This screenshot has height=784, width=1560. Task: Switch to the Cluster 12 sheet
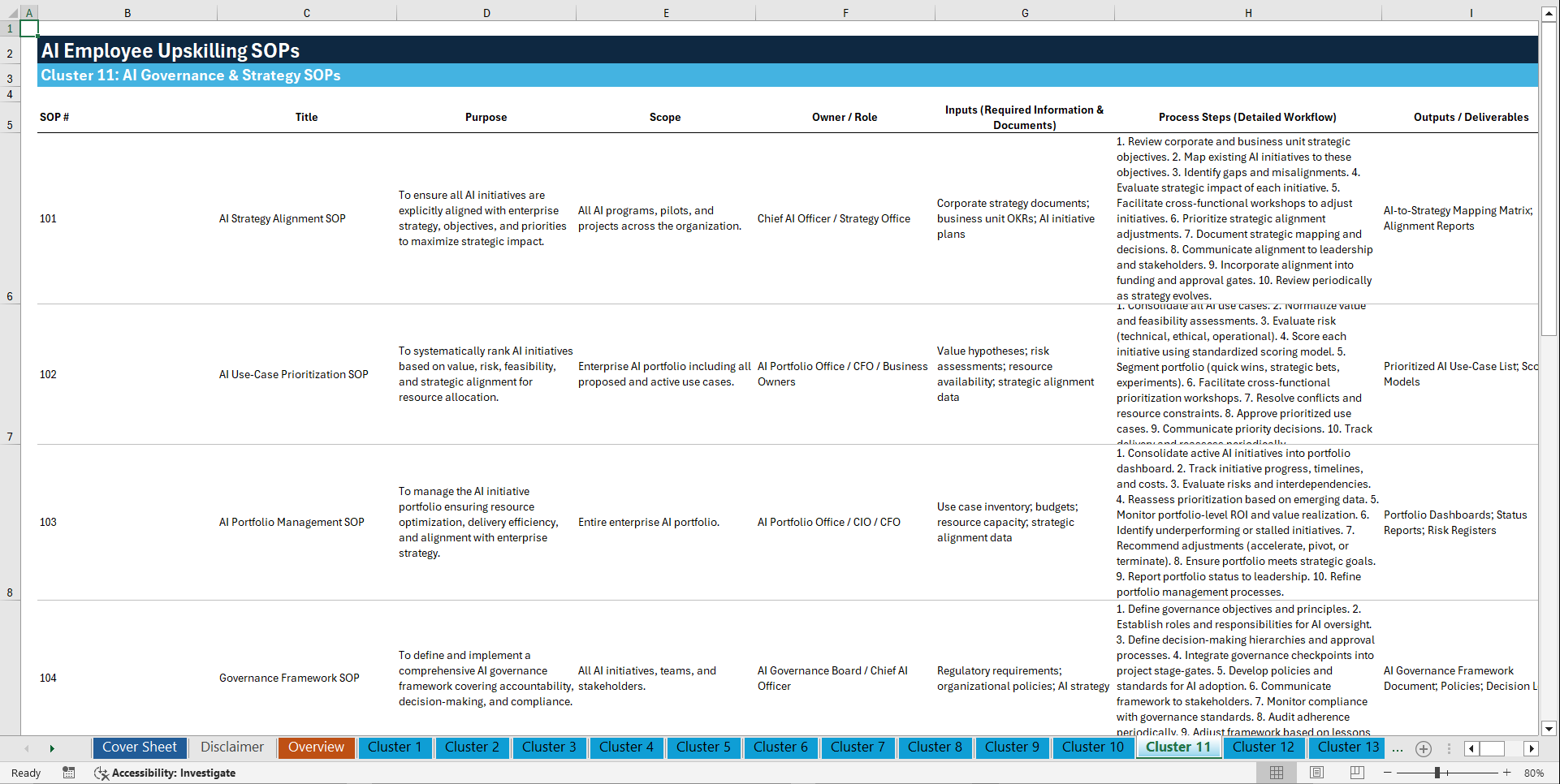(x=1264, y=747)
